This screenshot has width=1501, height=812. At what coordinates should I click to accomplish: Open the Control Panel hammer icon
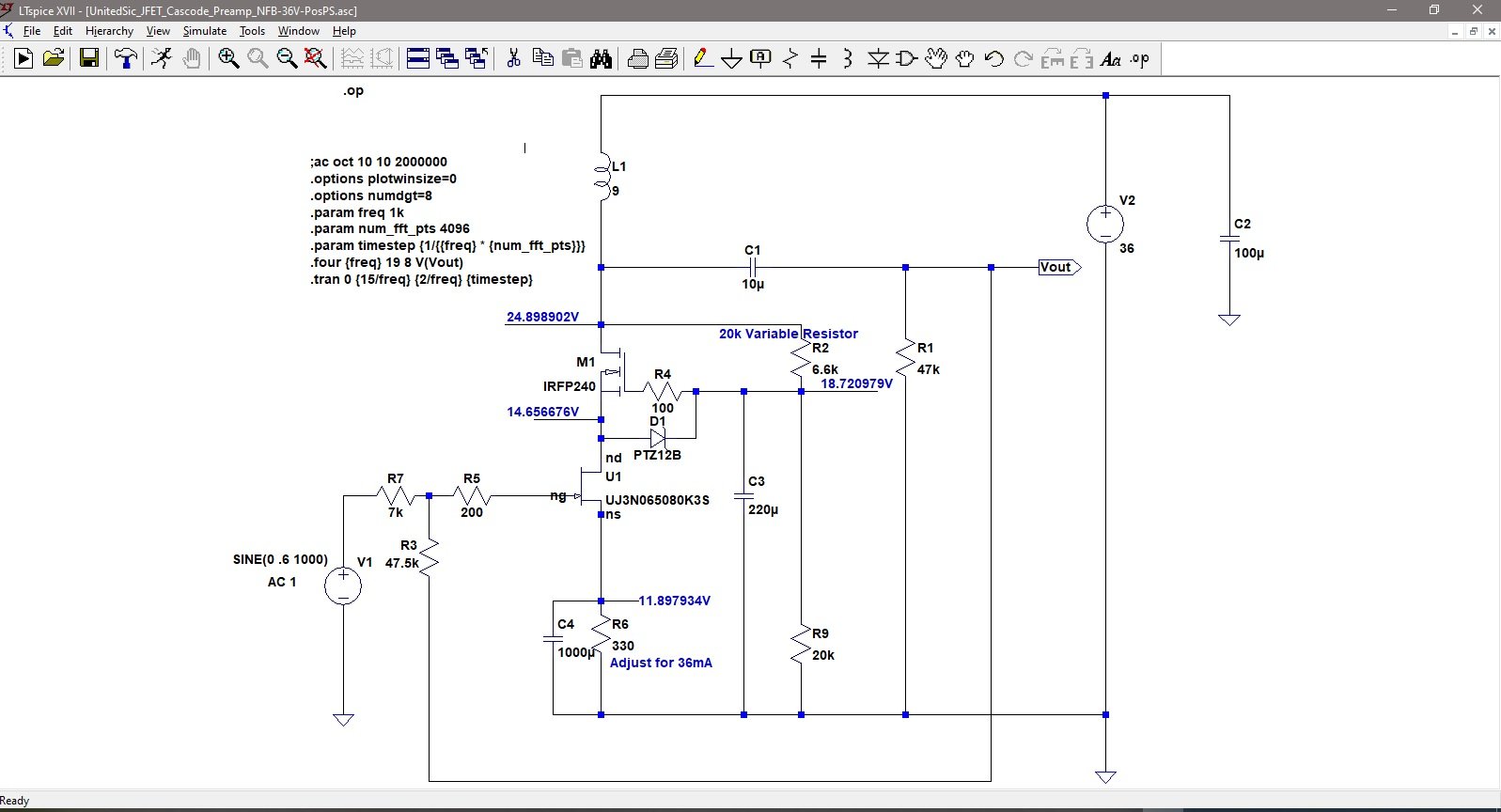[x=126, y=59]
